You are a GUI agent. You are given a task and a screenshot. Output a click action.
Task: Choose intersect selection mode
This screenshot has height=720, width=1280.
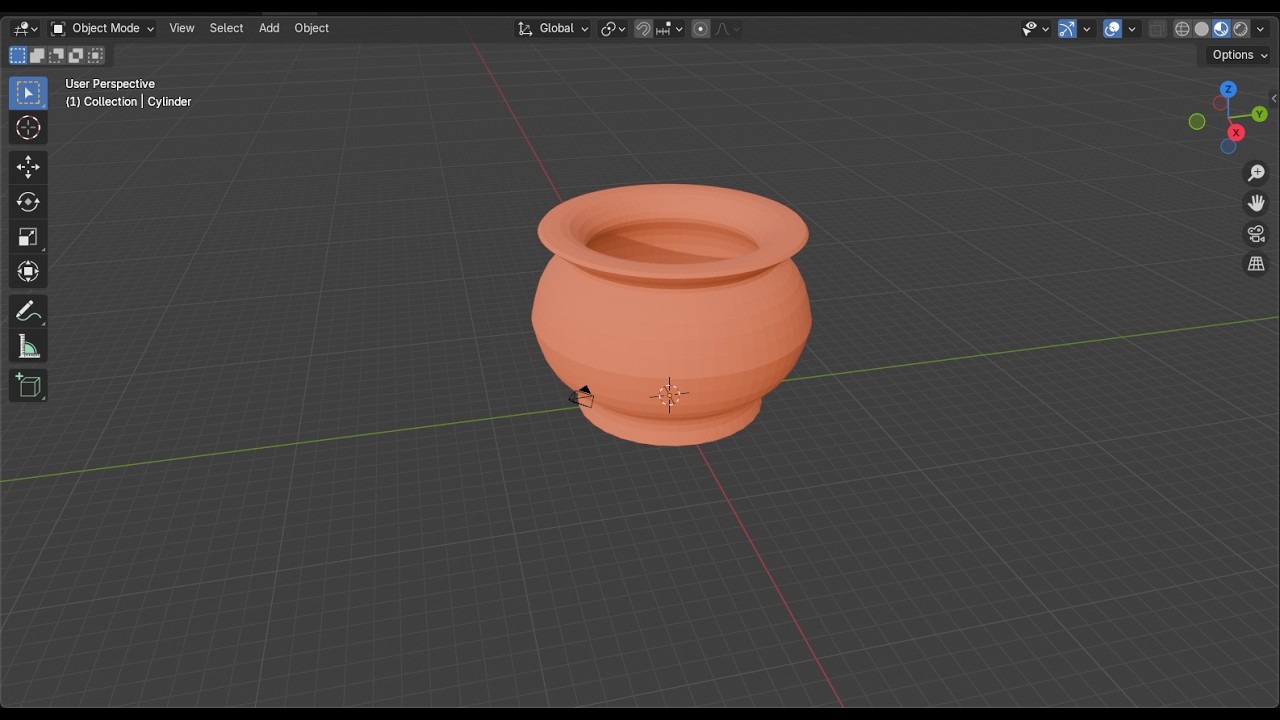coord(96,56)
